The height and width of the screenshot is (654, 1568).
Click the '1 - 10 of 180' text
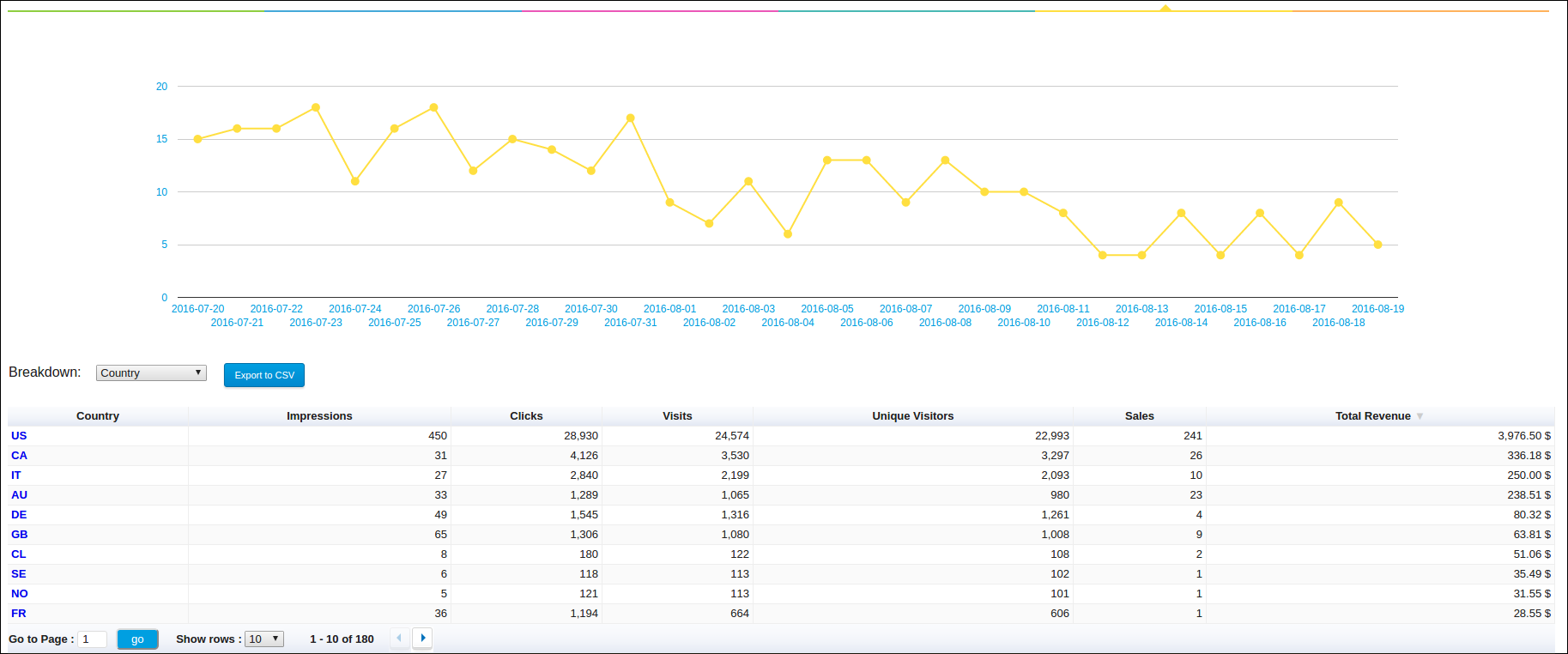click(342, 639)
